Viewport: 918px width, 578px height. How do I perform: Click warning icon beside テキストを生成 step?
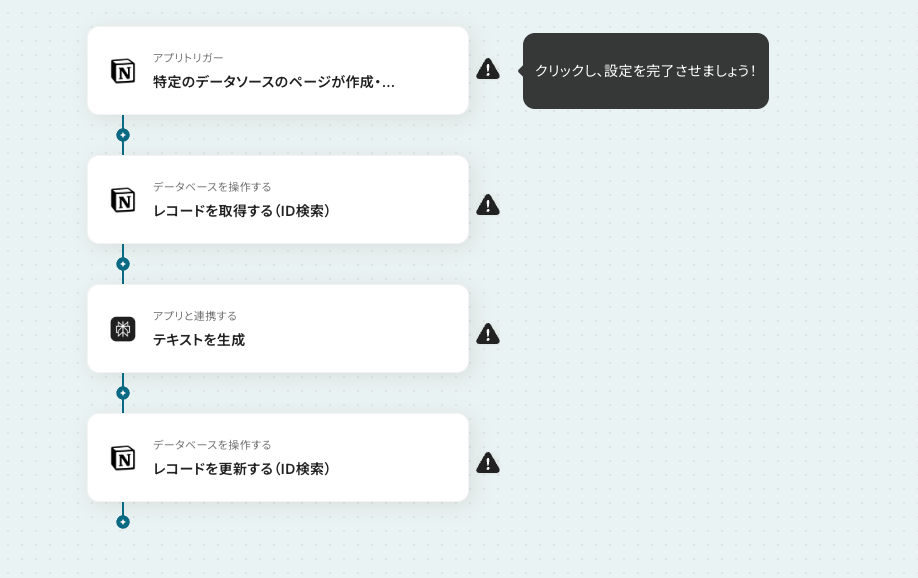click(488, 334)
